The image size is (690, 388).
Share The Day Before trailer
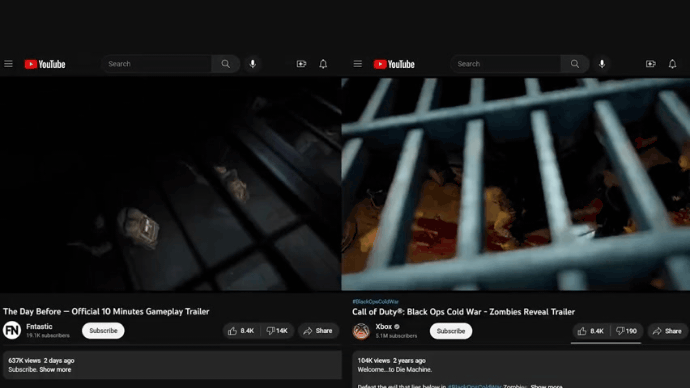(x=318, y=331)
